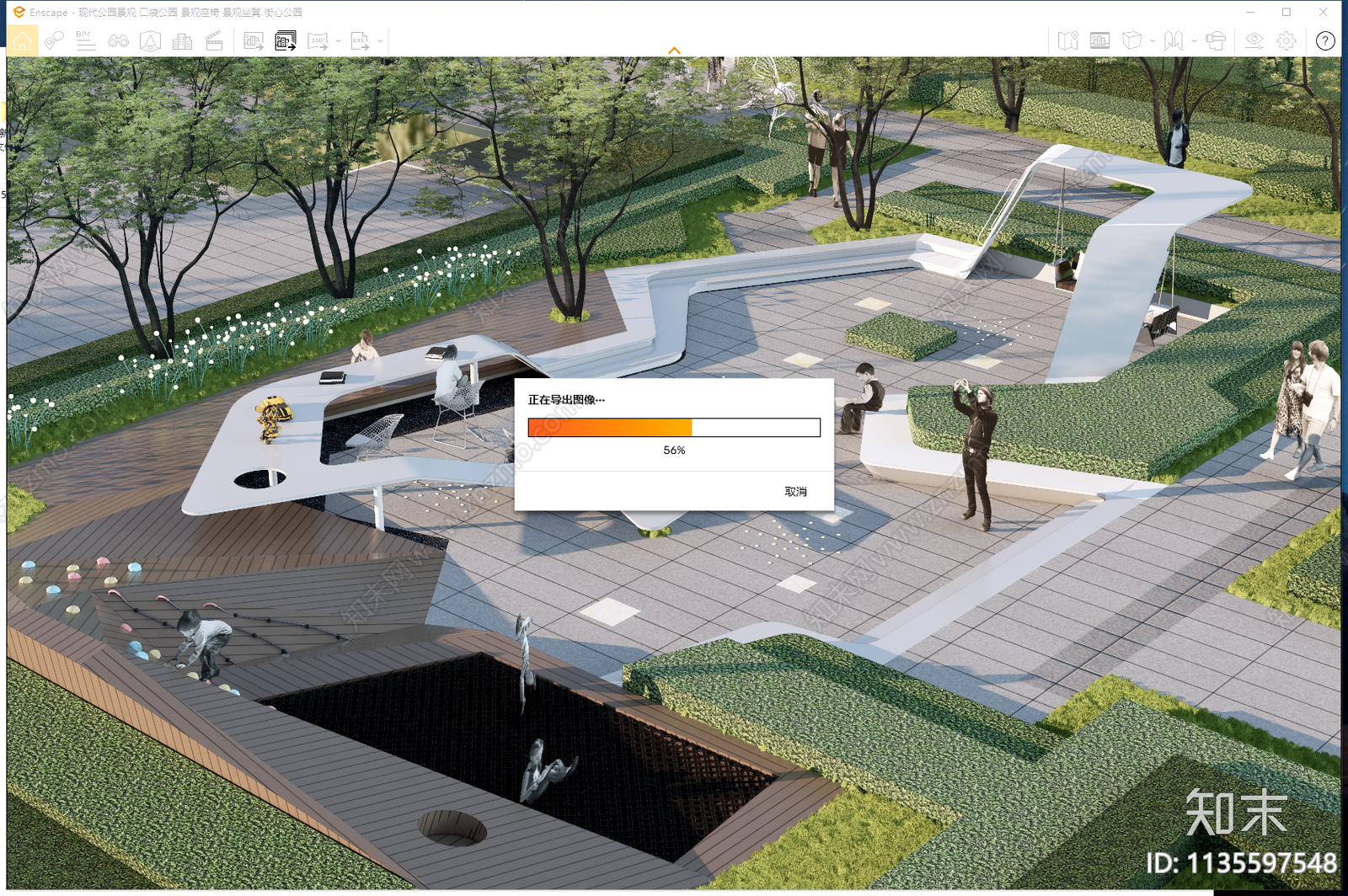Toggle the BIM information mode
Image resolution: width=1348 pixels, height=896 pixels.
click(x=85, y=40)
